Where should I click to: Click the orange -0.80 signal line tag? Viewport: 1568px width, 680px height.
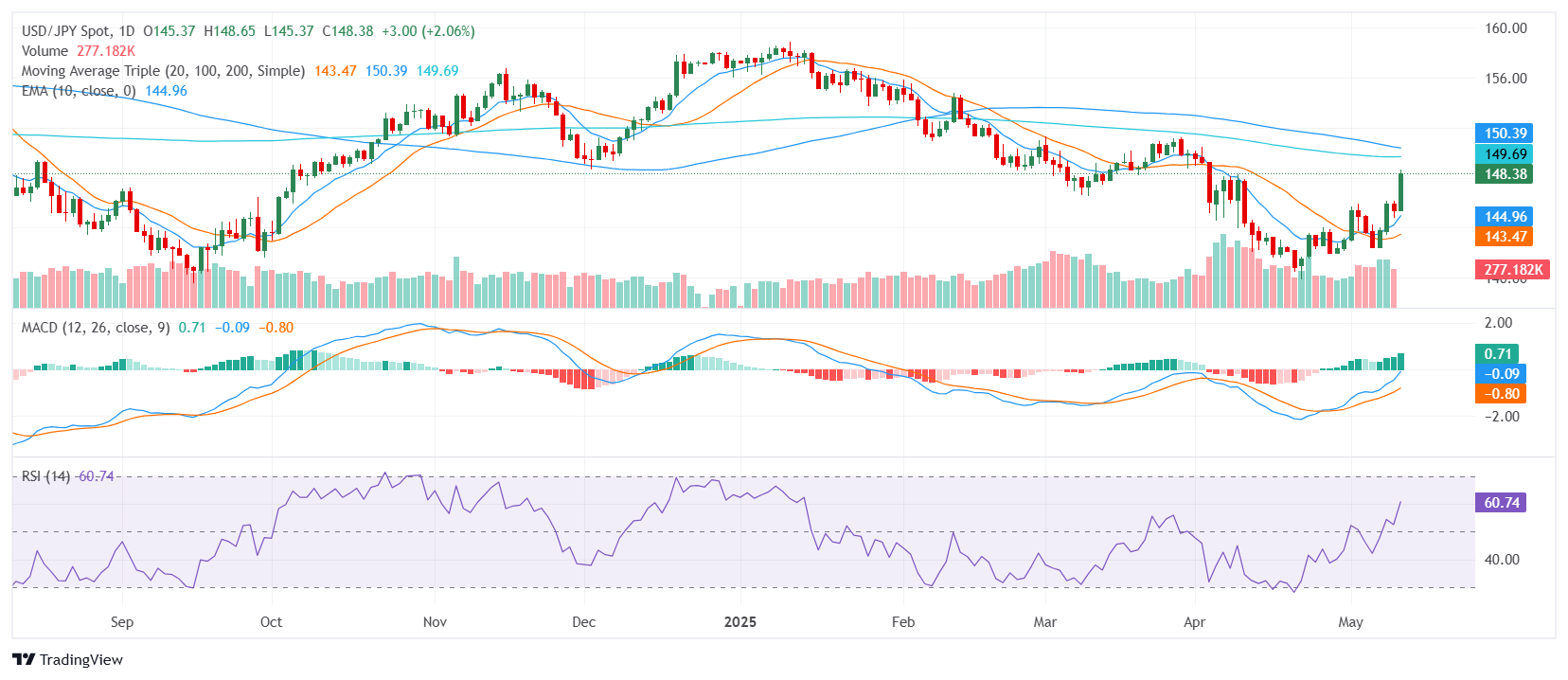[1501, 394]
